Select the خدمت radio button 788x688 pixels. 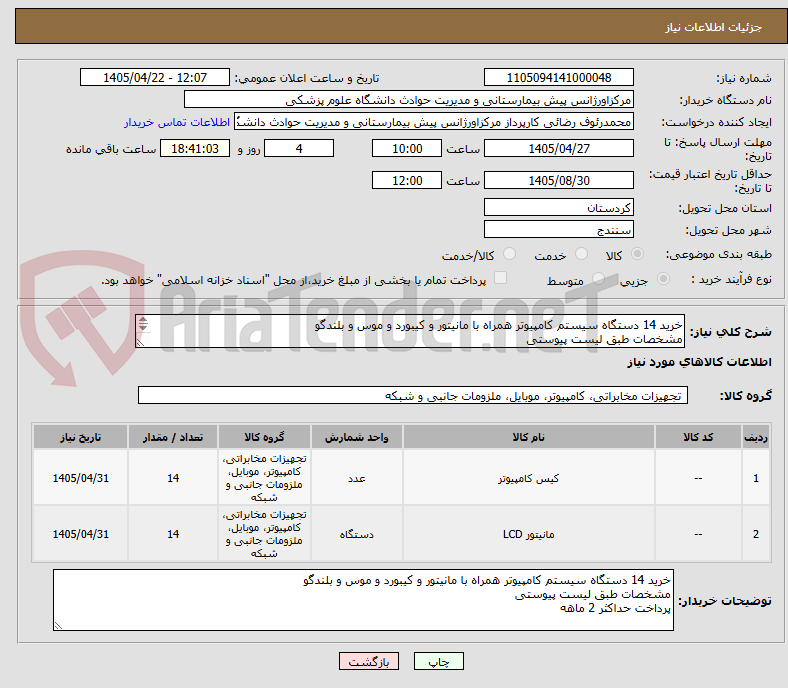tap(581, 254)
